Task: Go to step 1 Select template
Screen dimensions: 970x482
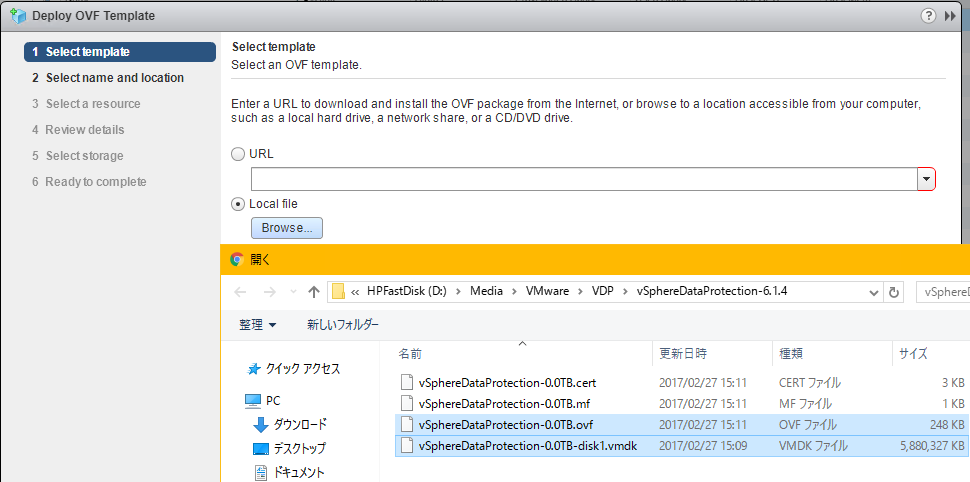Action: pyautogui.click(x=120, y=52)
